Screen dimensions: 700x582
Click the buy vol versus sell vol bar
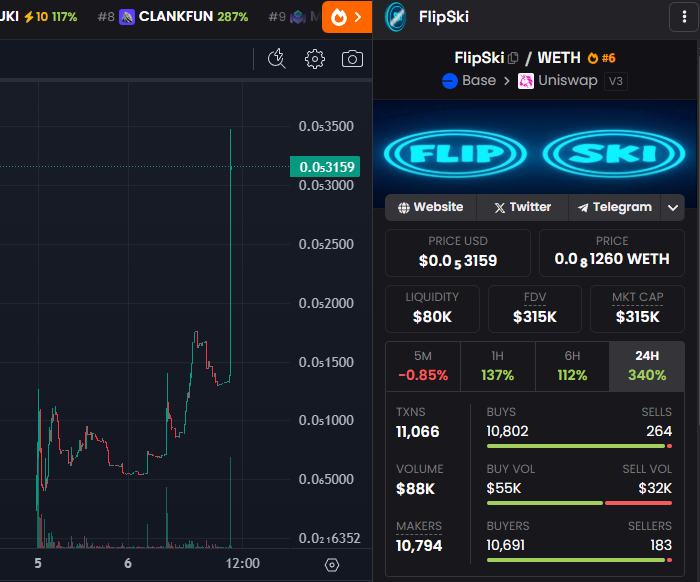pyautogui.click(x=579, y=503)
